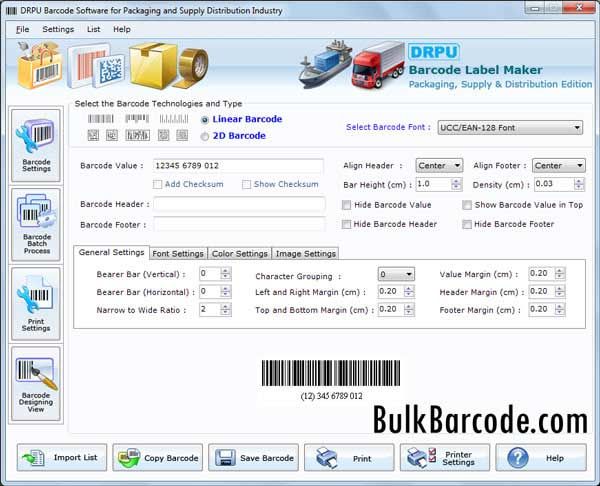600x486 pixels.
Task: Open the Align Footer dropdown
Action: tap(559, 166)
